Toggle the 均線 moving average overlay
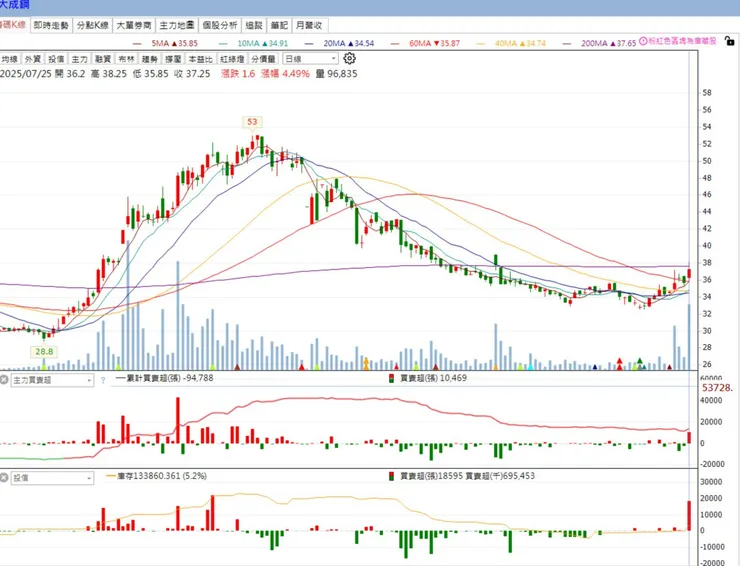The height and width of the screenshot is (566, 740). (x=9, y=59)
